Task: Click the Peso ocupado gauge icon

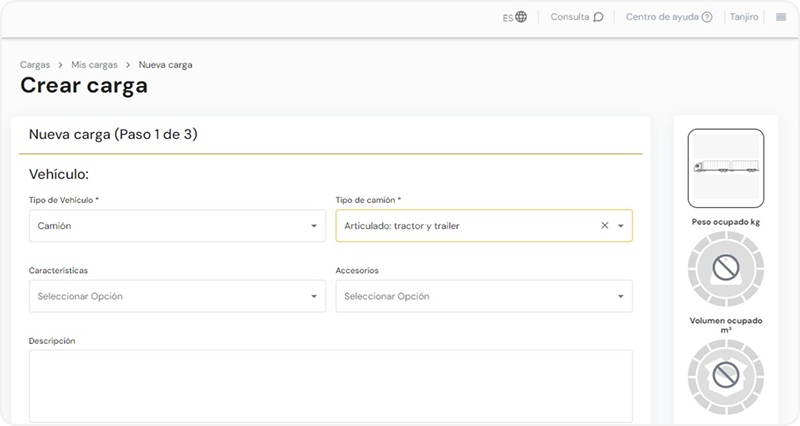Action: [726, 267]
